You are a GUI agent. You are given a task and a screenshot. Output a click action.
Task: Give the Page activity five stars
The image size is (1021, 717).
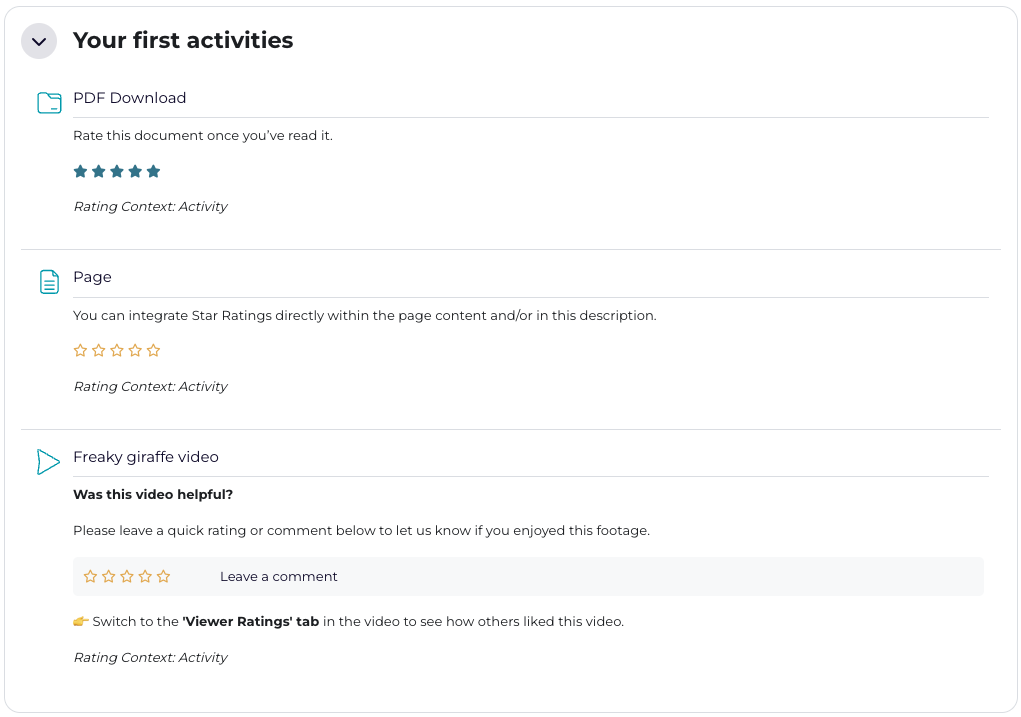(153, 350)
